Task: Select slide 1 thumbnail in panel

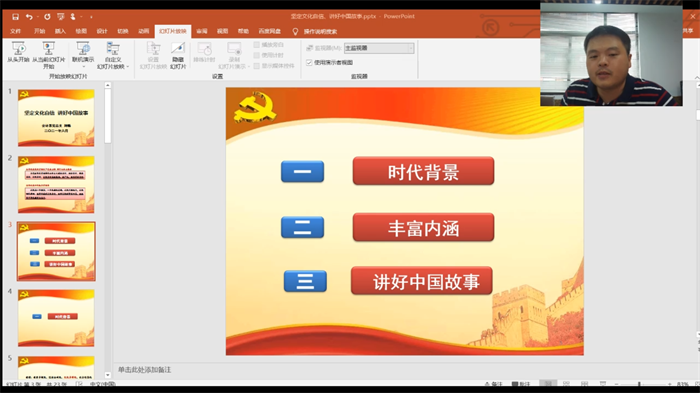Action: [56, 118]
